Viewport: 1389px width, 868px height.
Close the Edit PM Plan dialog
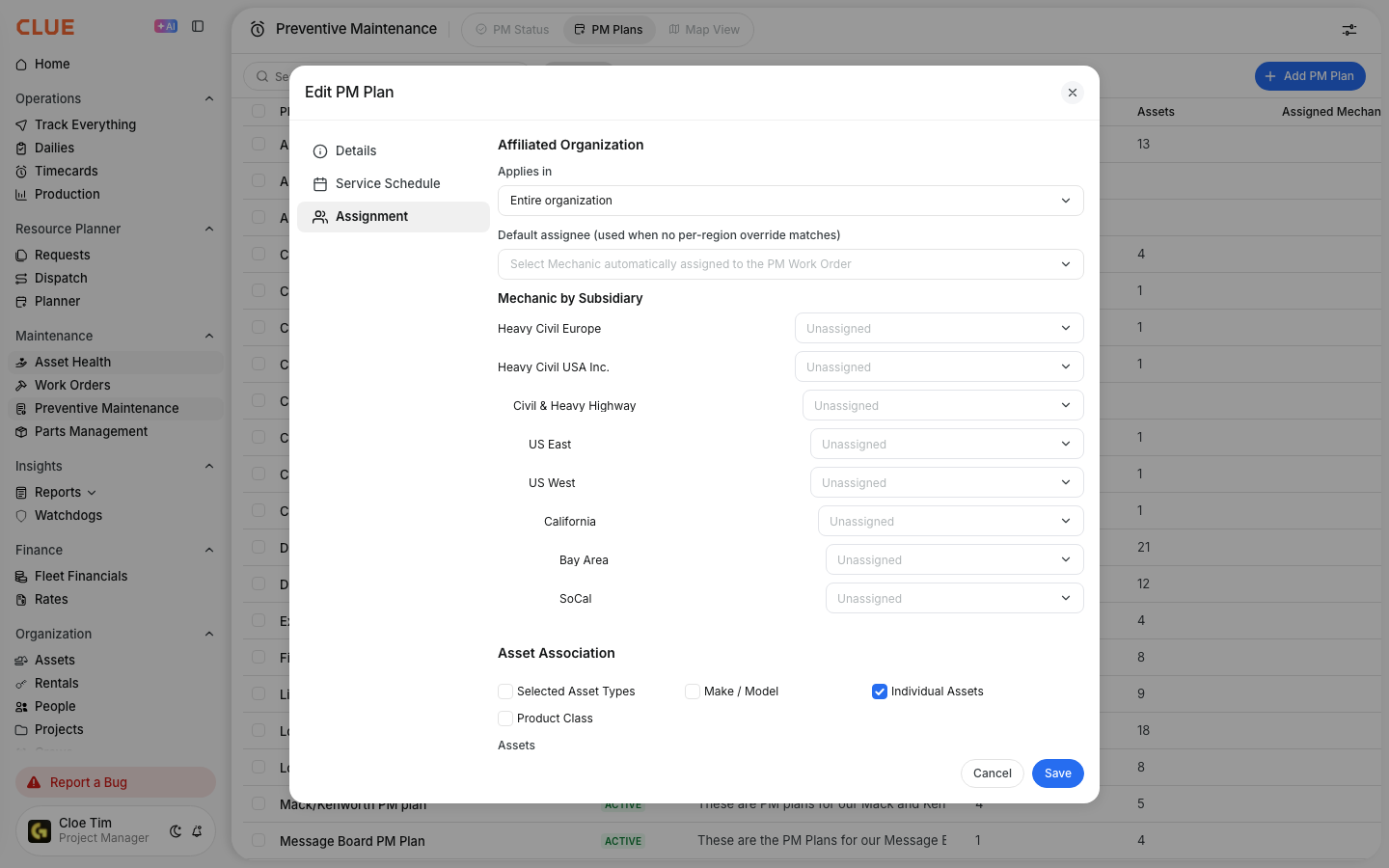pos(1073,93)
